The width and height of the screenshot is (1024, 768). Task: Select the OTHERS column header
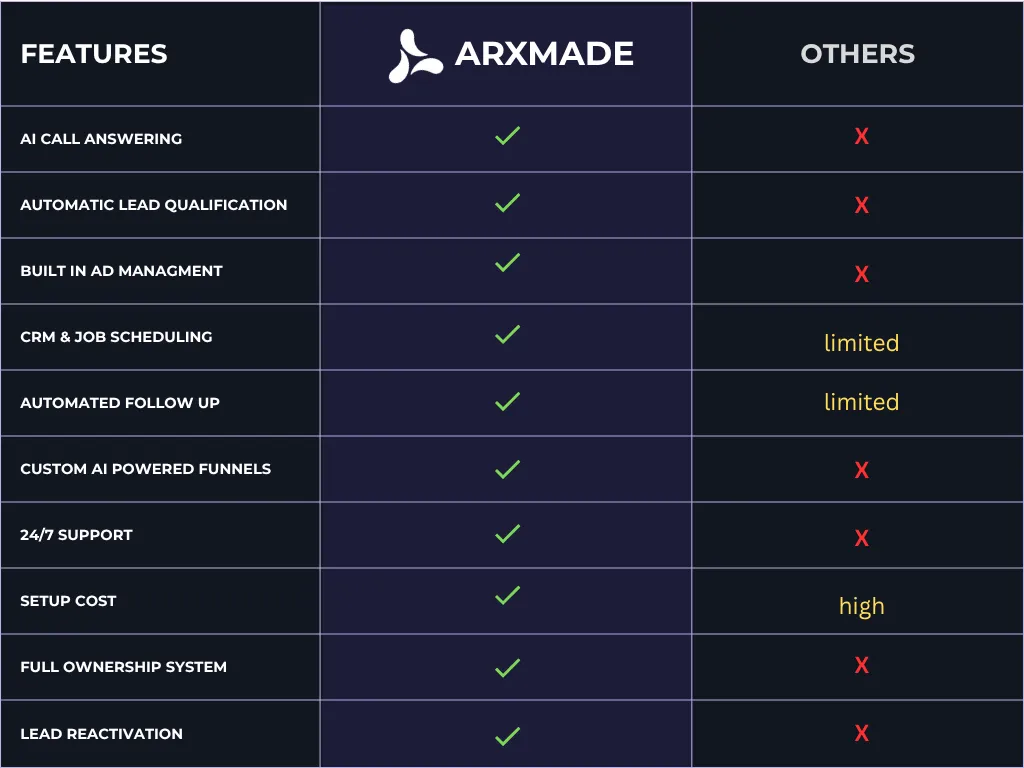[x=857, y=54]
